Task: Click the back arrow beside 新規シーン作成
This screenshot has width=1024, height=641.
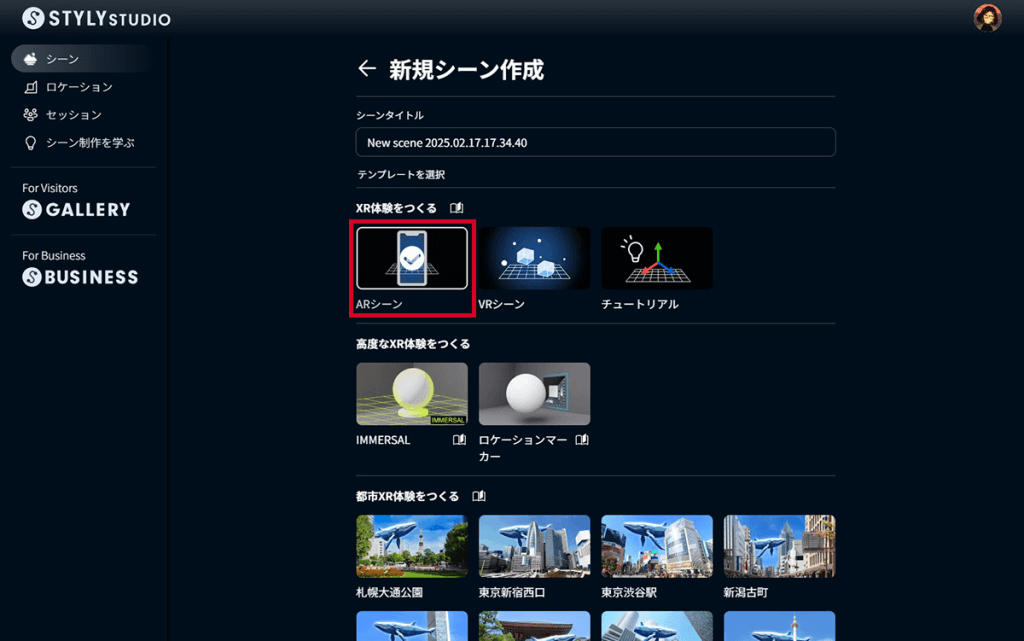Action: point(366,69)
